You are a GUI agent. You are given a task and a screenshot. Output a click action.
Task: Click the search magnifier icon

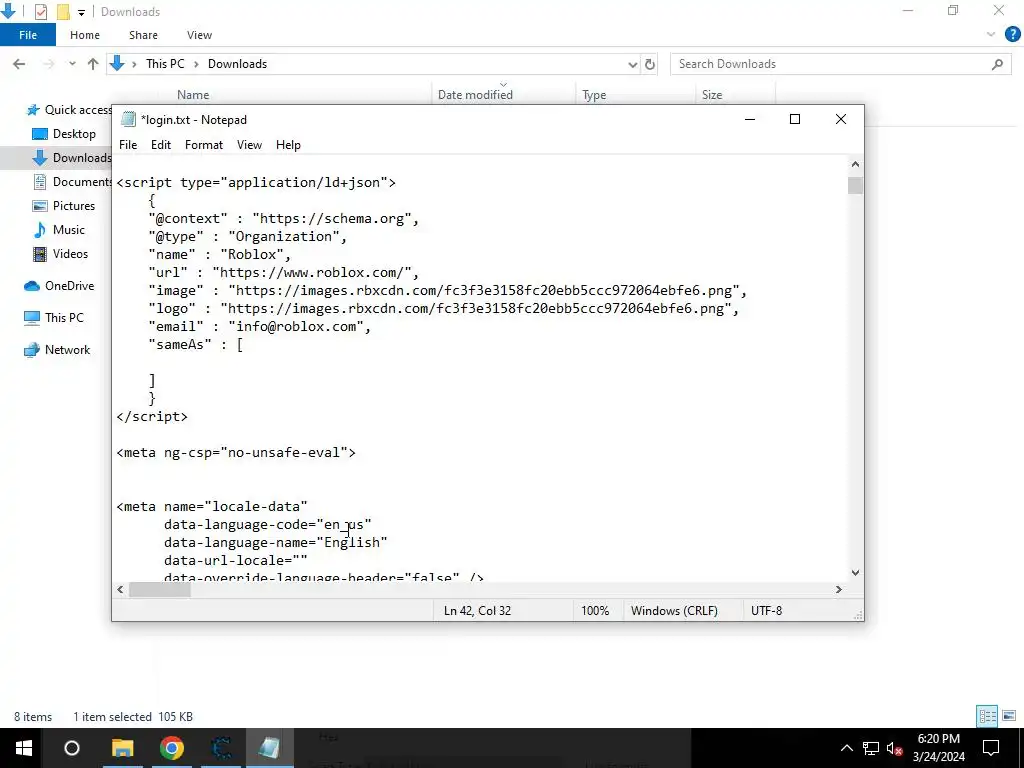coord(997,64)
